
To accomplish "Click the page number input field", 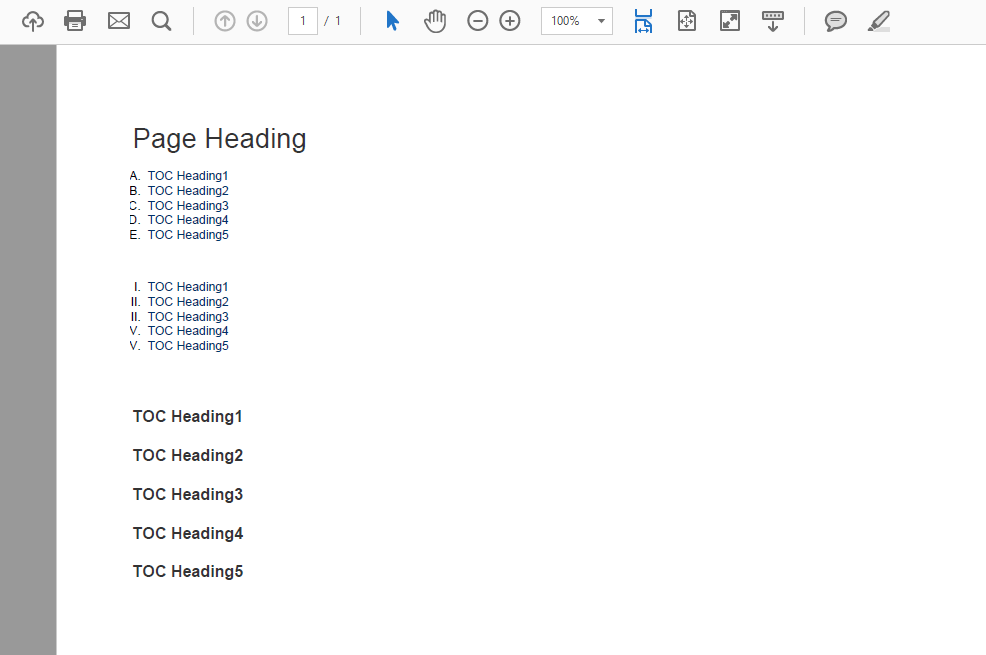I will pyautogui.click(x=302, y=21).
